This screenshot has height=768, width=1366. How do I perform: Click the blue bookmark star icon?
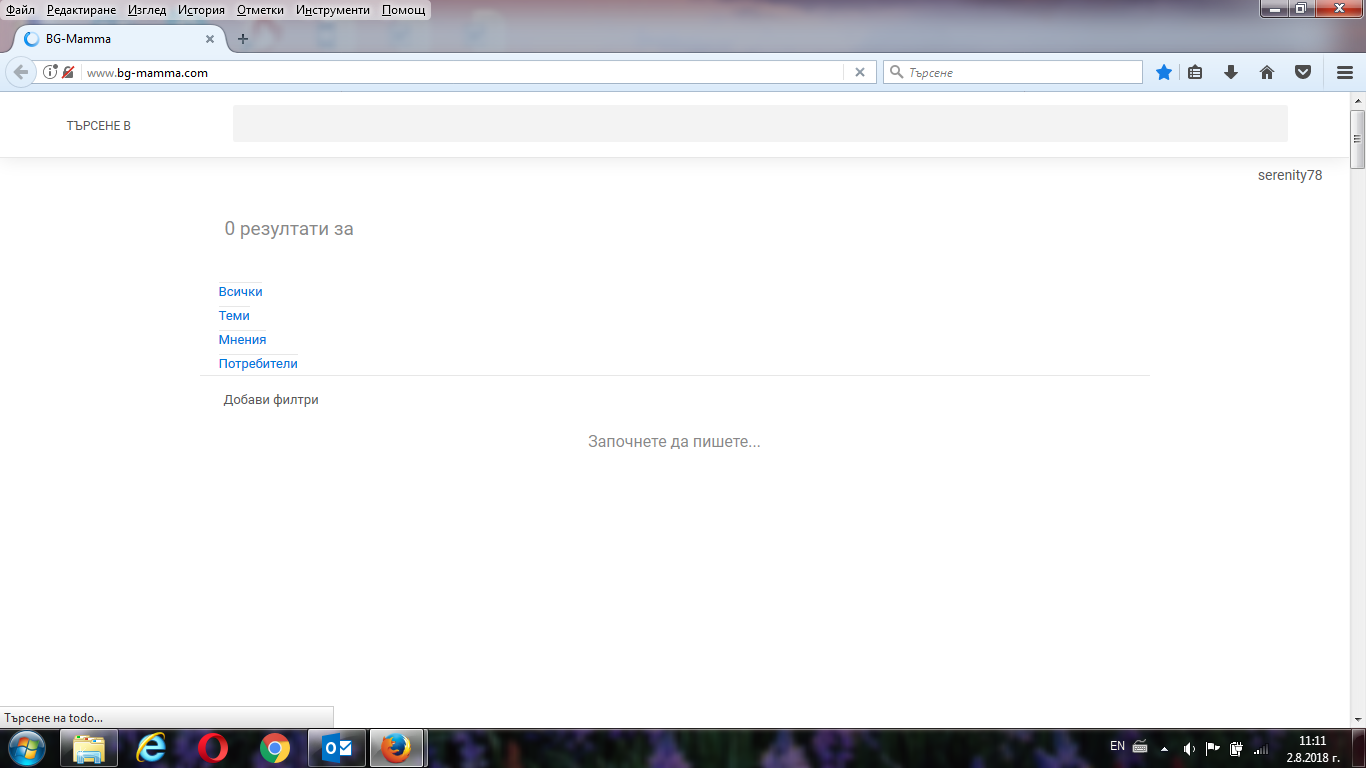tap(1164, 72)
